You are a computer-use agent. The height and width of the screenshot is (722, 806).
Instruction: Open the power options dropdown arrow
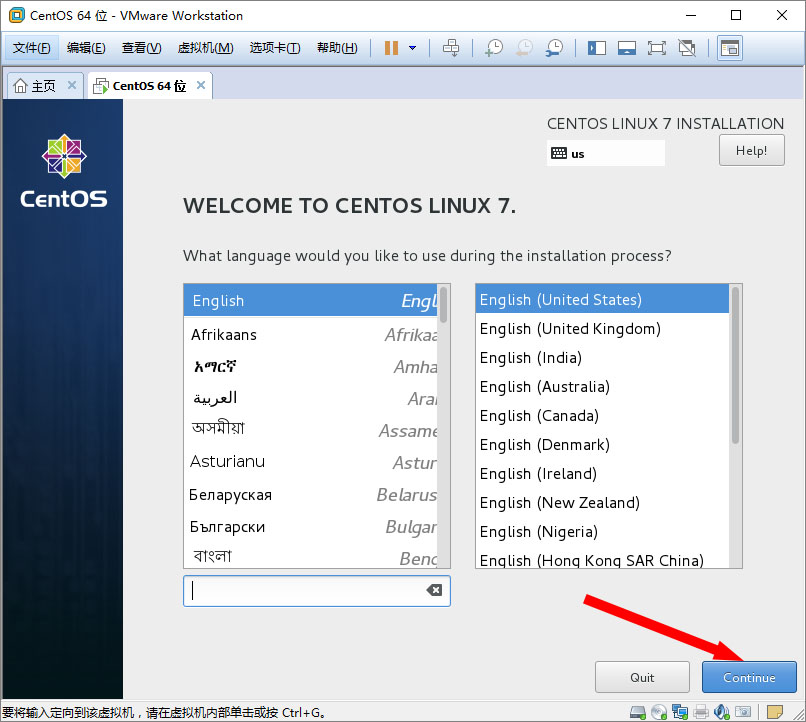(412, 48)
